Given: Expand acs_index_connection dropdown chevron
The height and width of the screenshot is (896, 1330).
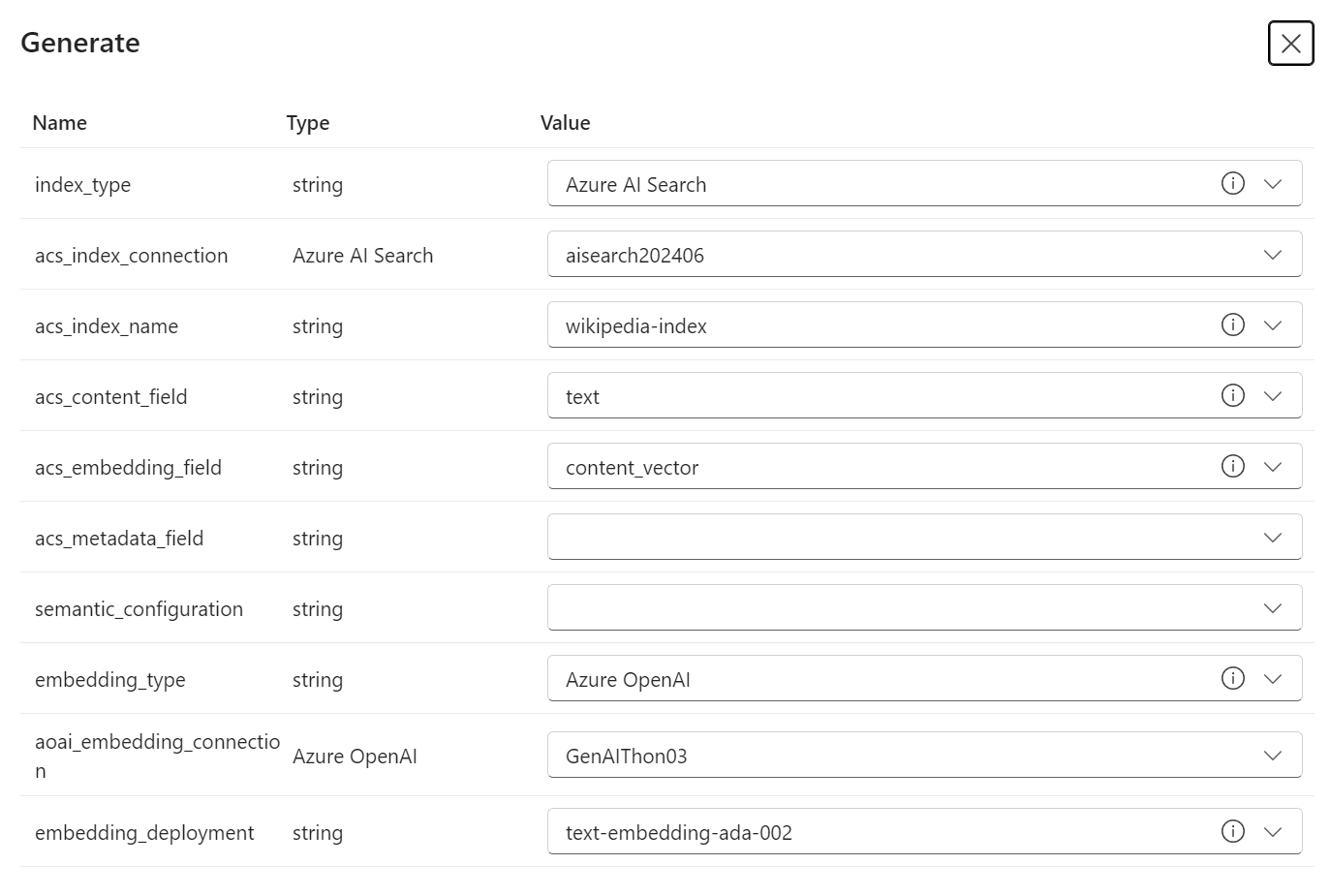Looking at the screenshot, I should click(x=1273, y=255).
